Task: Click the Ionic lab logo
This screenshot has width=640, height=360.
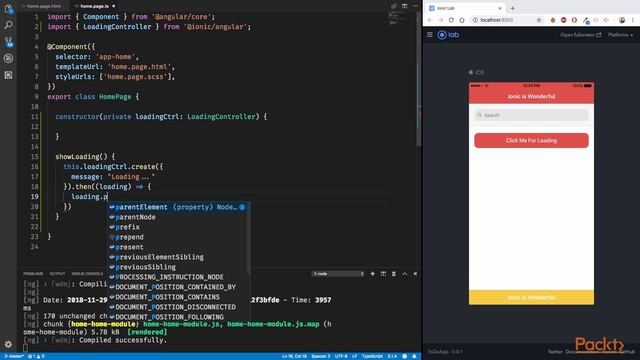Action: [x=448, y=35]
